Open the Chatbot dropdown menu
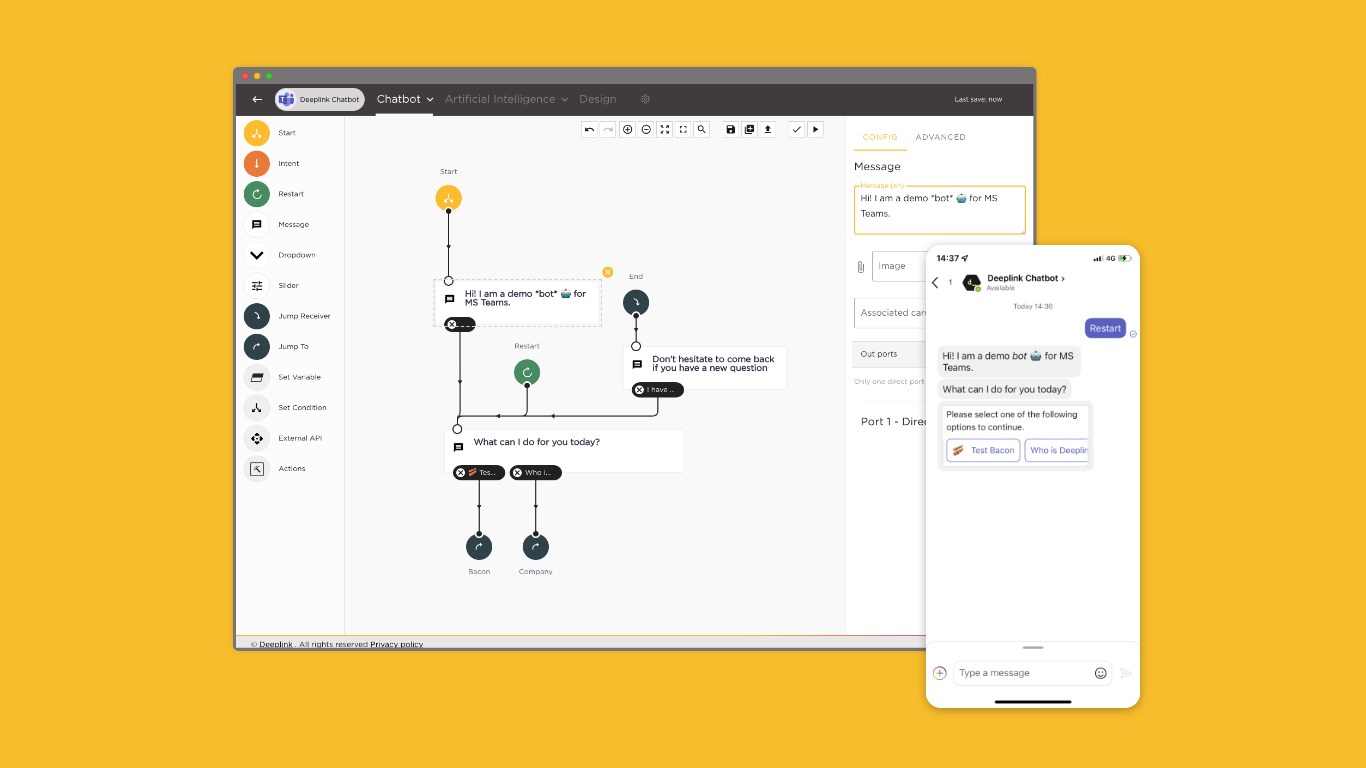Viewport: 1366px width, 768px height. click(x=405, y=99)
